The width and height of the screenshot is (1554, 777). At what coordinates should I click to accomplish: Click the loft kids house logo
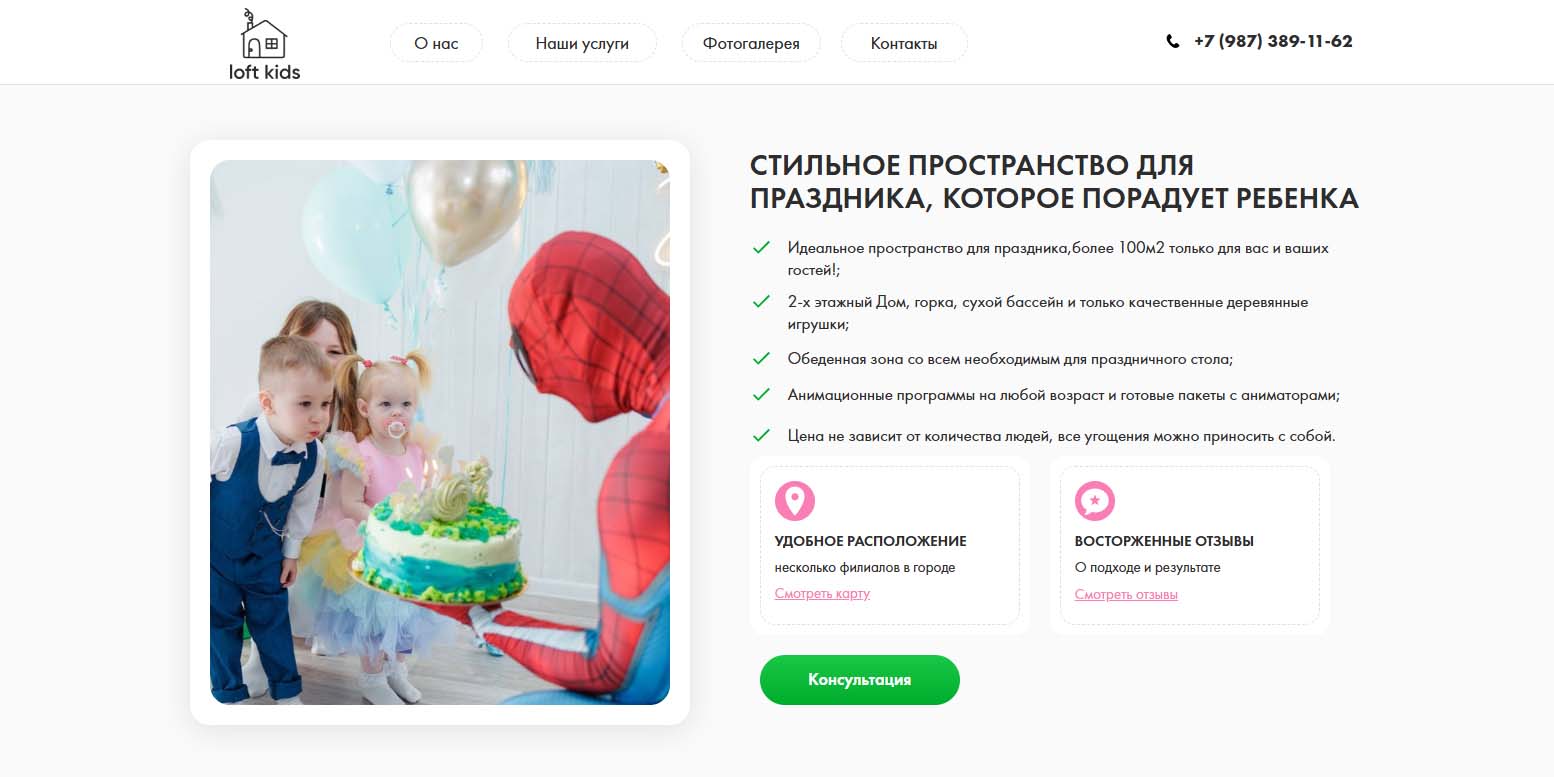point(264,43)
